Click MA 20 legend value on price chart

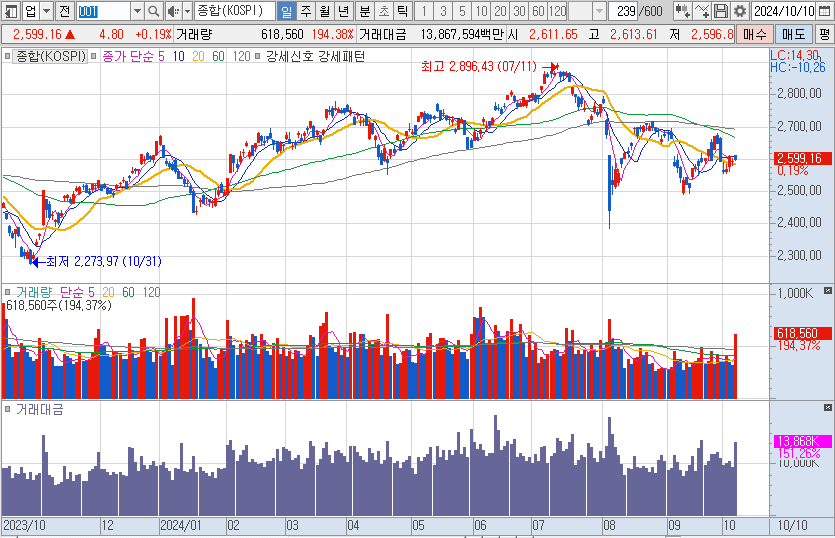click(x=199, y=56)
